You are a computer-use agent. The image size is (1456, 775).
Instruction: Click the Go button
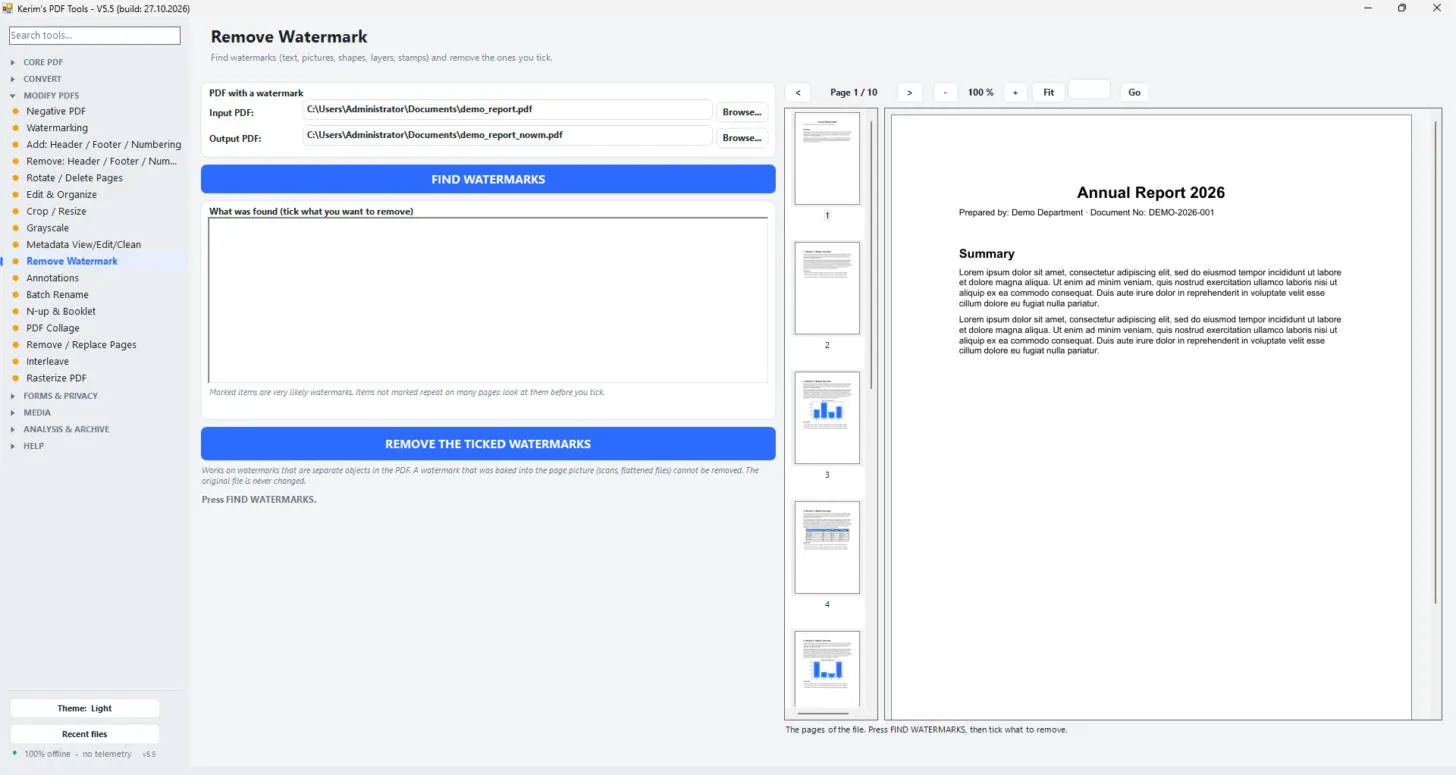click(x=1134, y=92)
